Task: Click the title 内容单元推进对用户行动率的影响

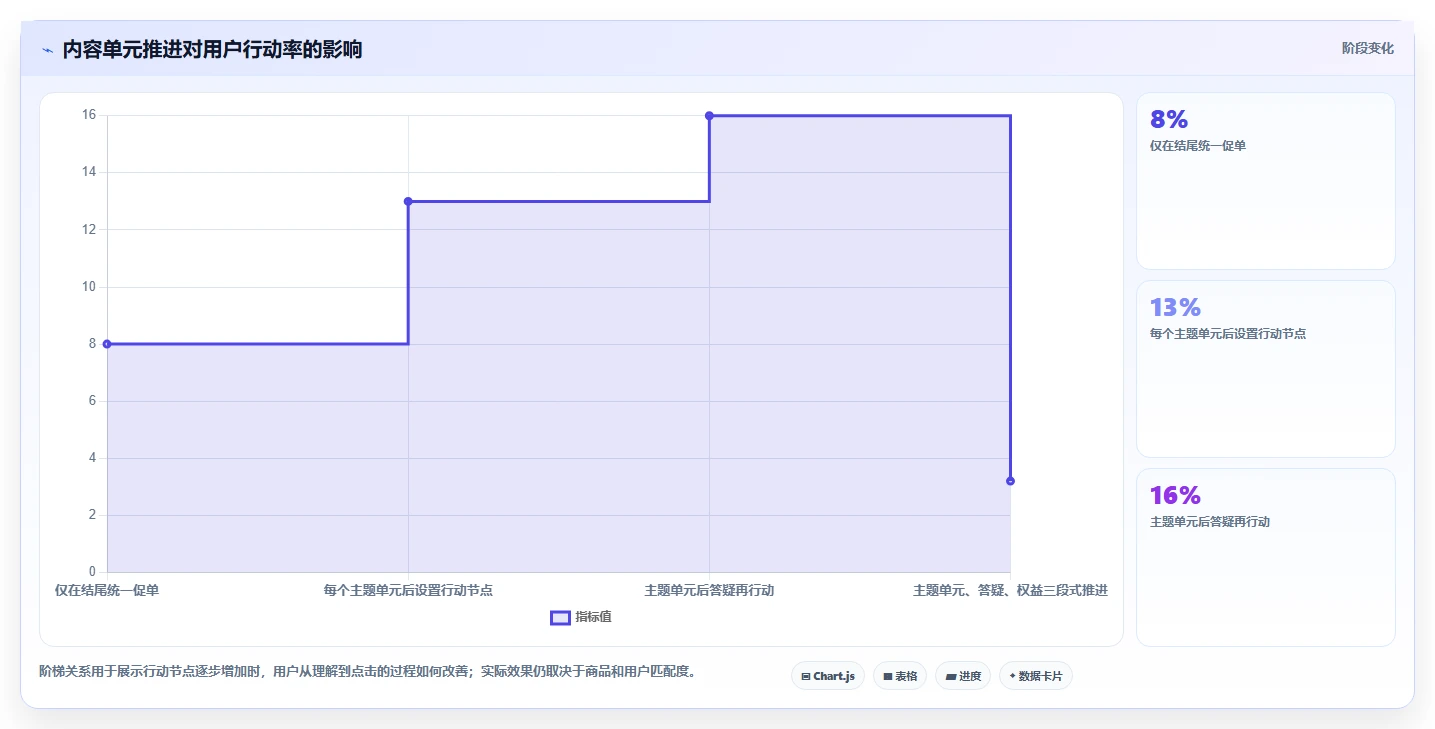Action: tap(212, 50)
